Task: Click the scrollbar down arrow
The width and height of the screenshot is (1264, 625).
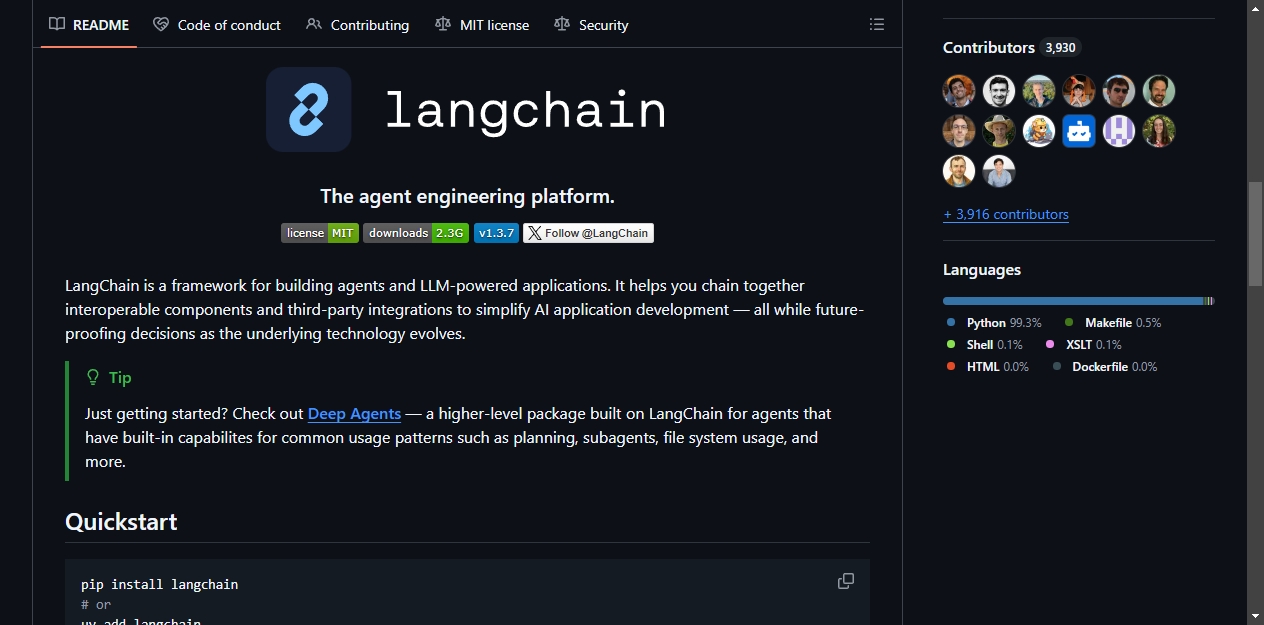Action: click(1255, 616)
